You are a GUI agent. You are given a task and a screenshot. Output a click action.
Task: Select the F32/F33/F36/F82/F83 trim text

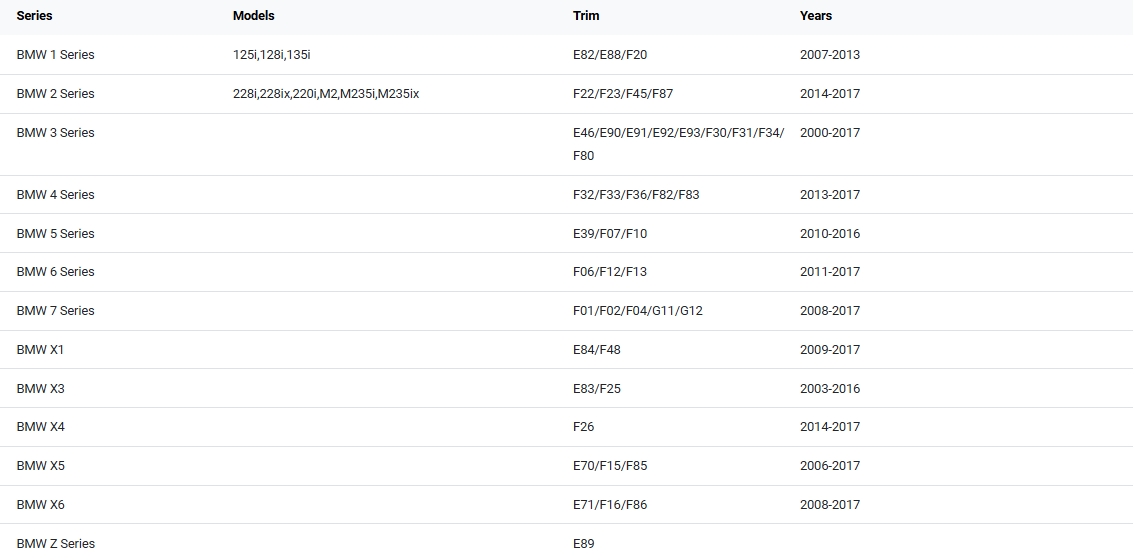[635, 195]
